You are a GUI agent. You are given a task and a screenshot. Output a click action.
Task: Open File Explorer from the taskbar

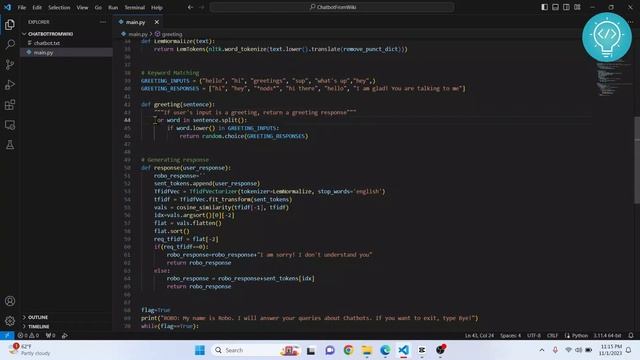click(x=367, y=350)
